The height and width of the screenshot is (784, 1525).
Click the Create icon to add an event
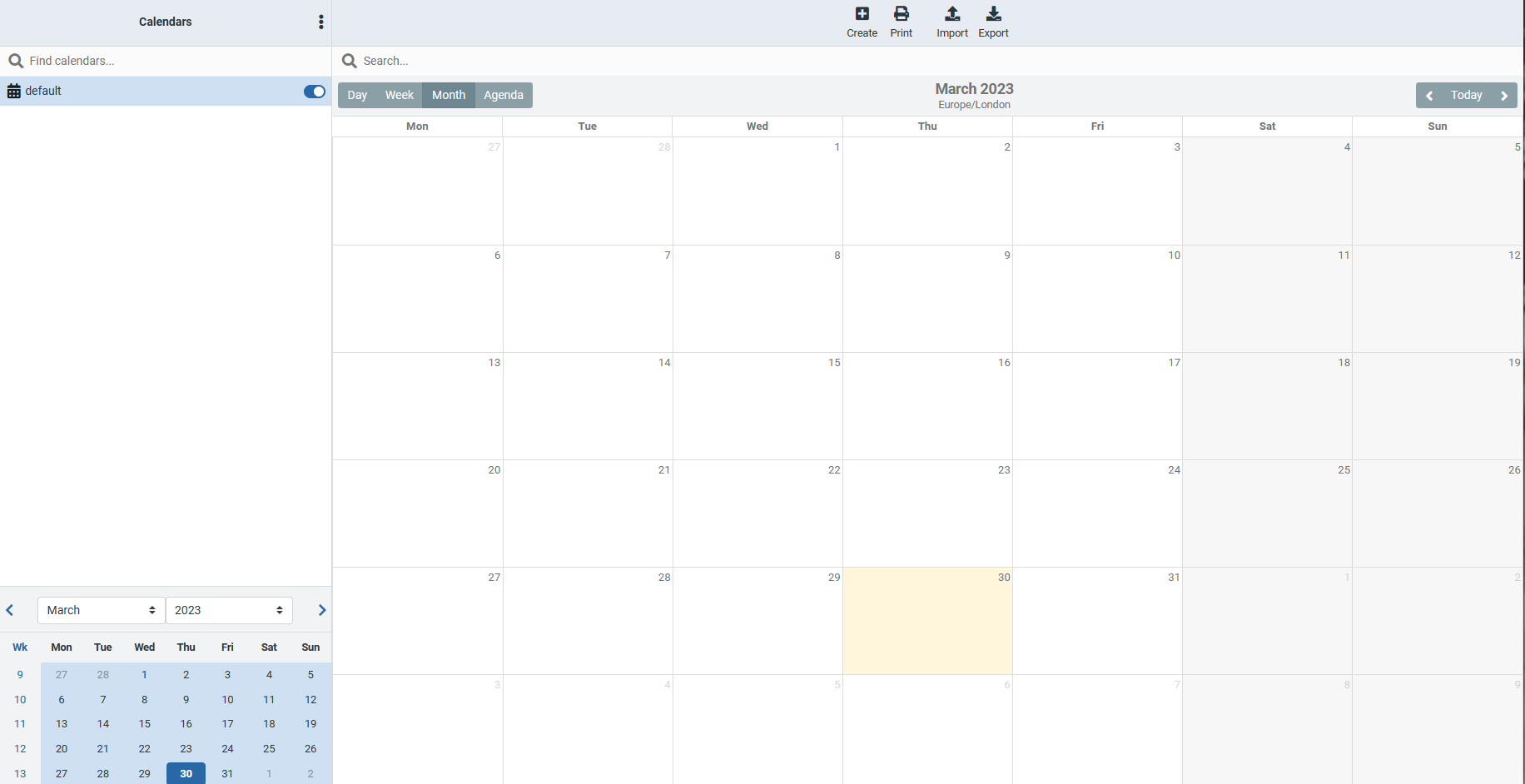tap(862, 13)
